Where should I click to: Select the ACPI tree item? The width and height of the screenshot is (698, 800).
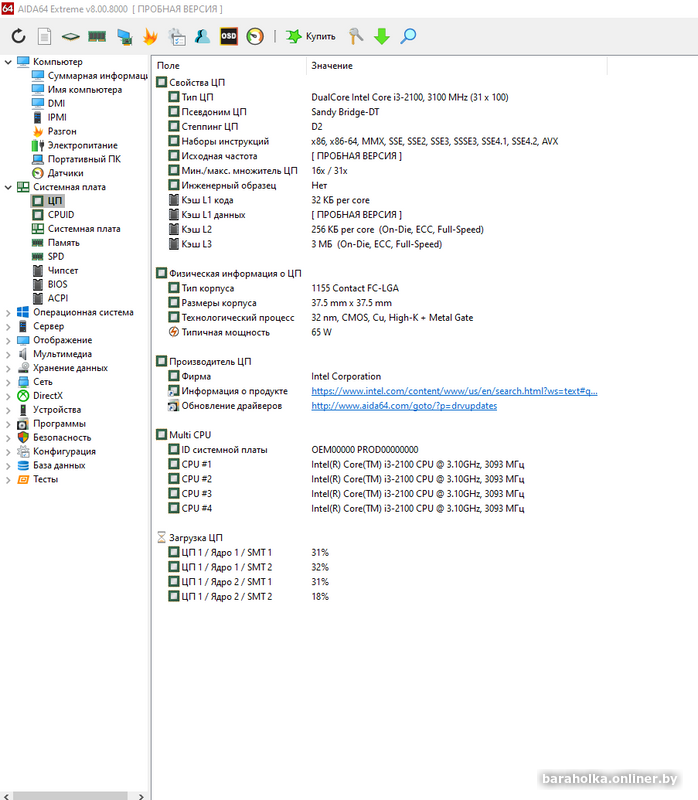pos(50,298)
